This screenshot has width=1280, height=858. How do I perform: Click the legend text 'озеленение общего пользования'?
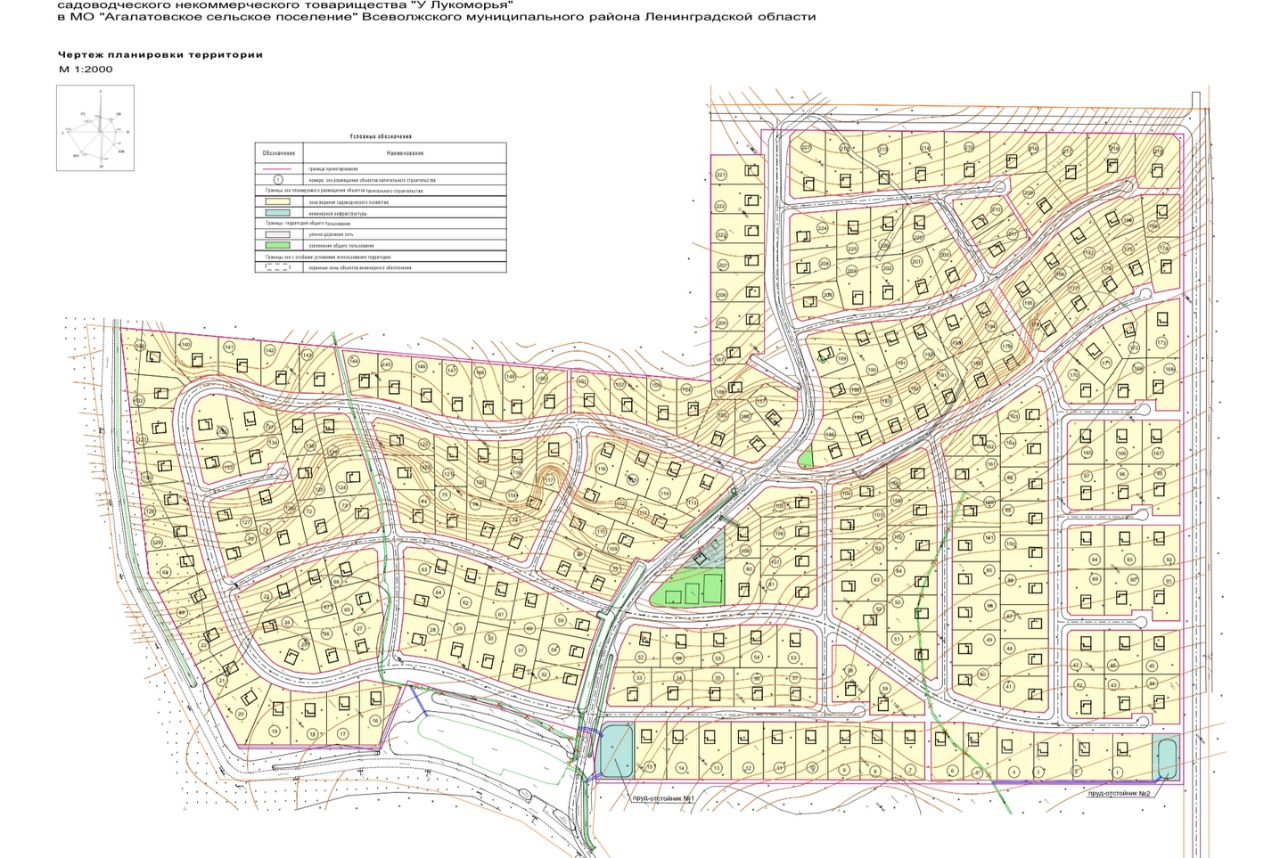[341, 245]
